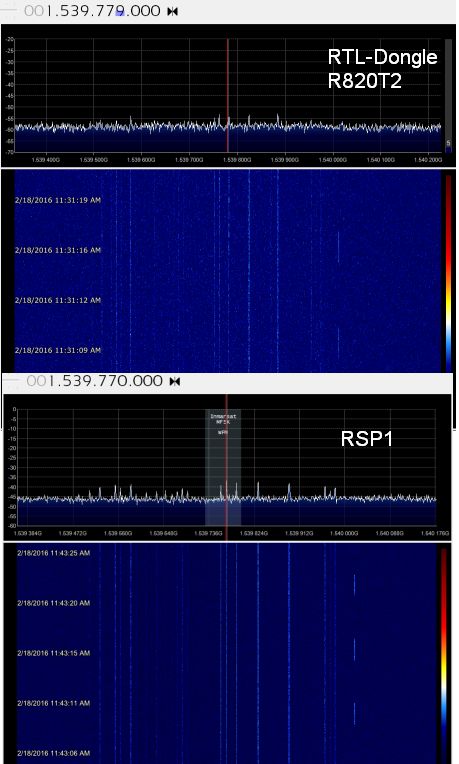Click the 1.539 824G label on the RSP1 frequency axis
This screenshot has height=764, width=459.
pos(254,534)
